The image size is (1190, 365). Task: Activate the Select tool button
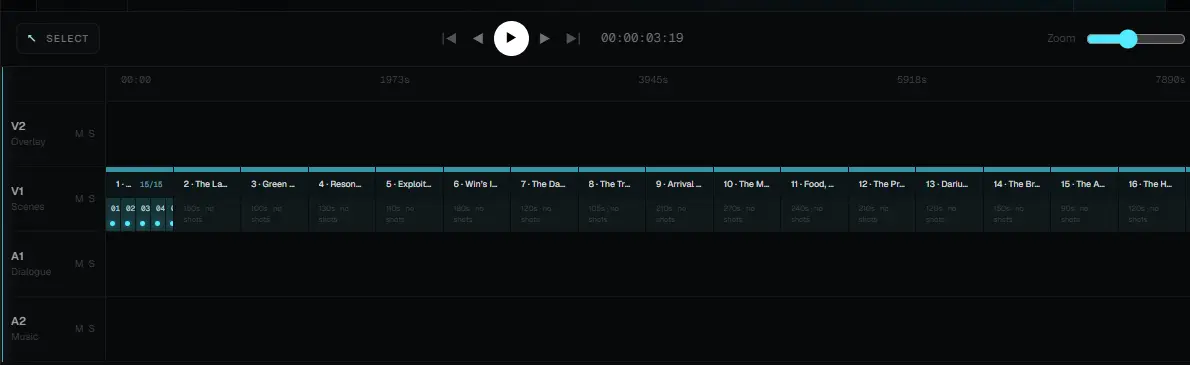(x=58, y=38)
